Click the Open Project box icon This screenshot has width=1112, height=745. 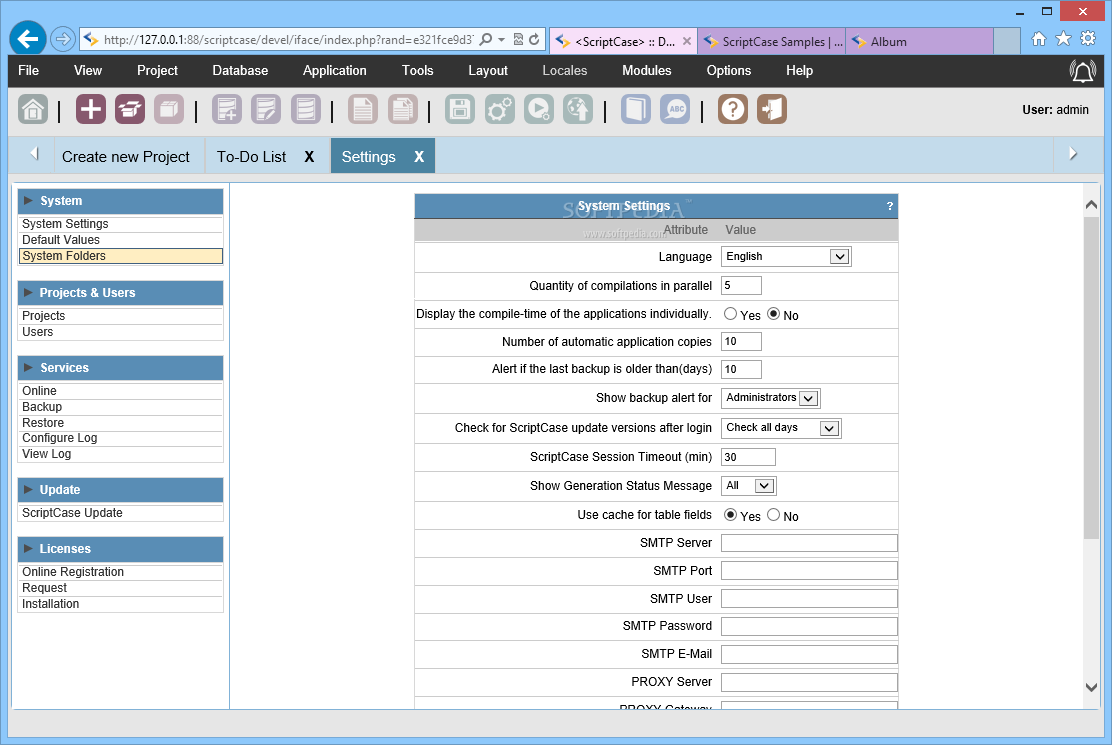[130, 110]
